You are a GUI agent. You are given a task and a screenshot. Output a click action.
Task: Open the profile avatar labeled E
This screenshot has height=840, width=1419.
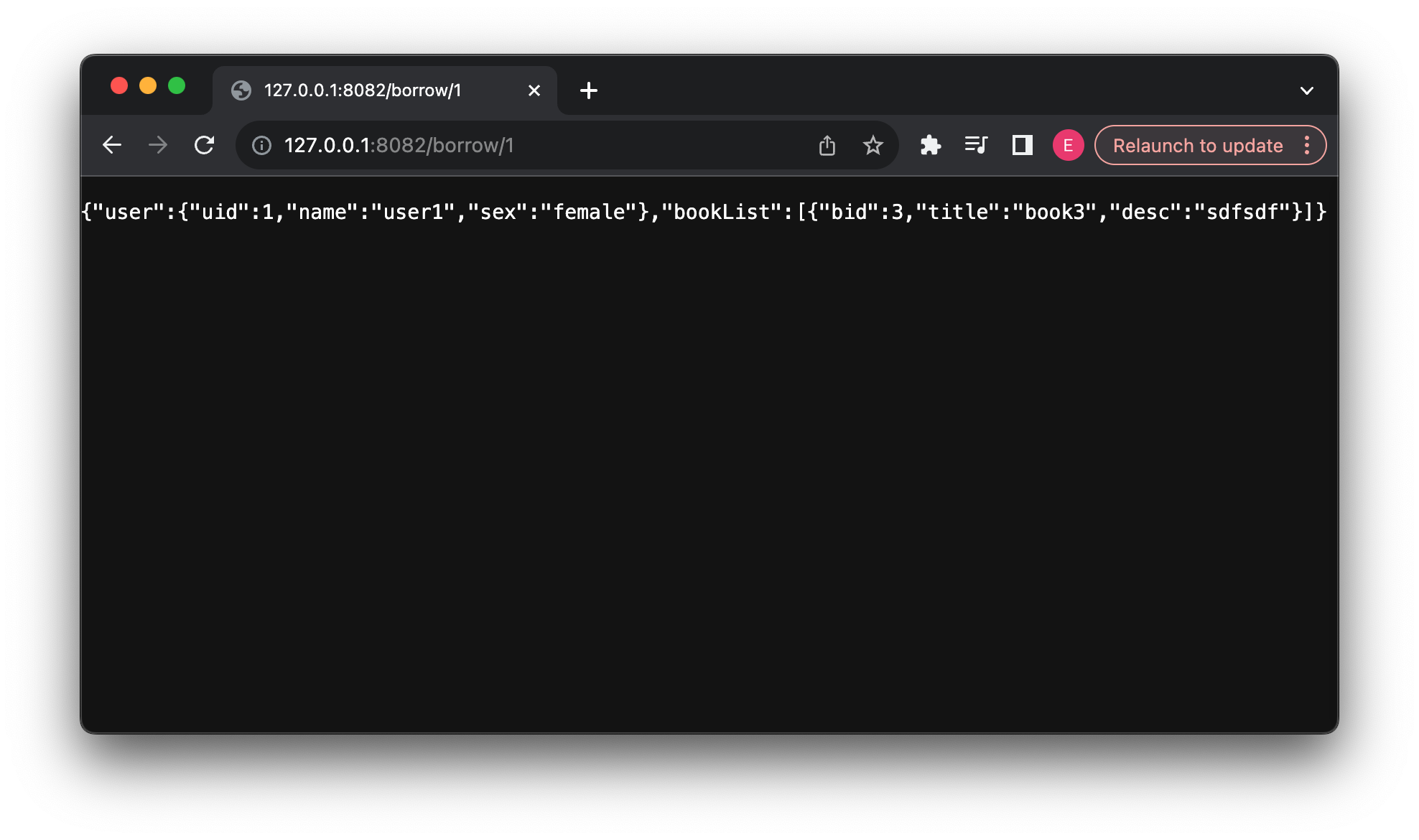(x=1068, y=144)
